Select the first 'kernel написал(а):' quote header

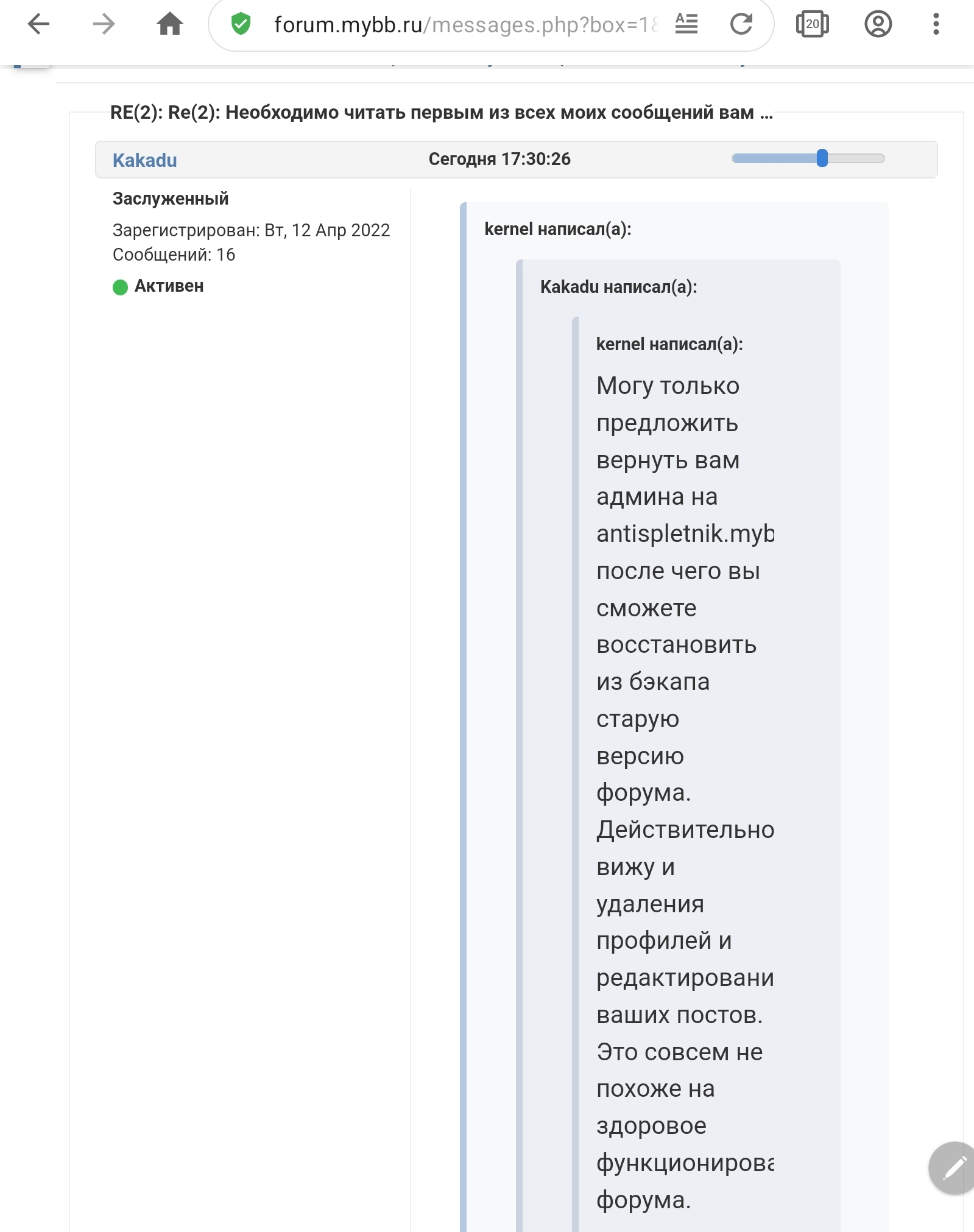[558, 229]
